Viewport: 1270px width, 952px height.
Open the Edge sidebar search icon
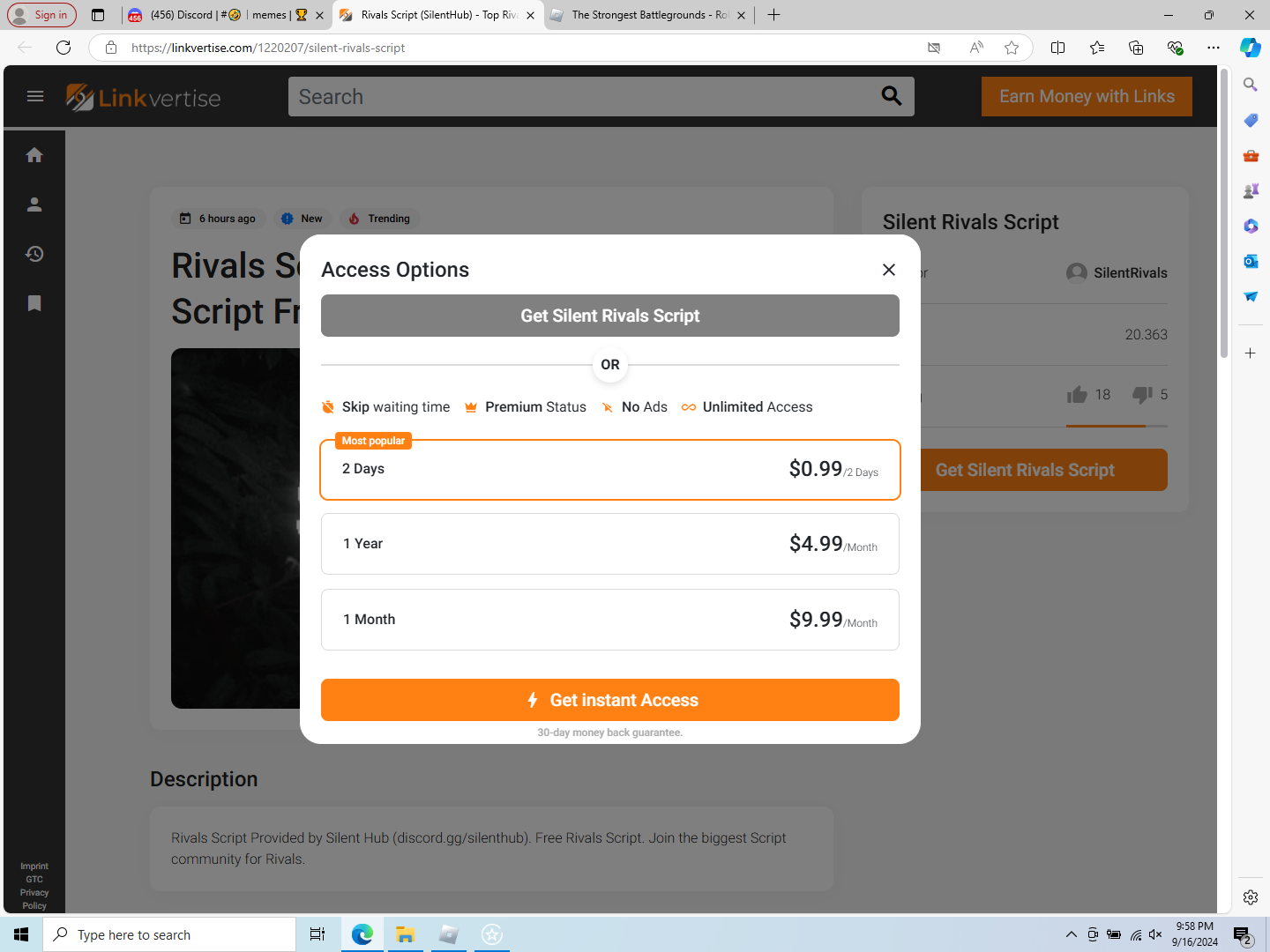tap(1251, 85)
